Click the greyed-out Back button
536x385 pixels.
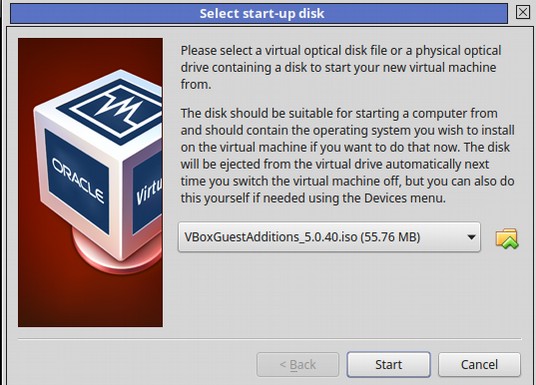click(298, 364)
